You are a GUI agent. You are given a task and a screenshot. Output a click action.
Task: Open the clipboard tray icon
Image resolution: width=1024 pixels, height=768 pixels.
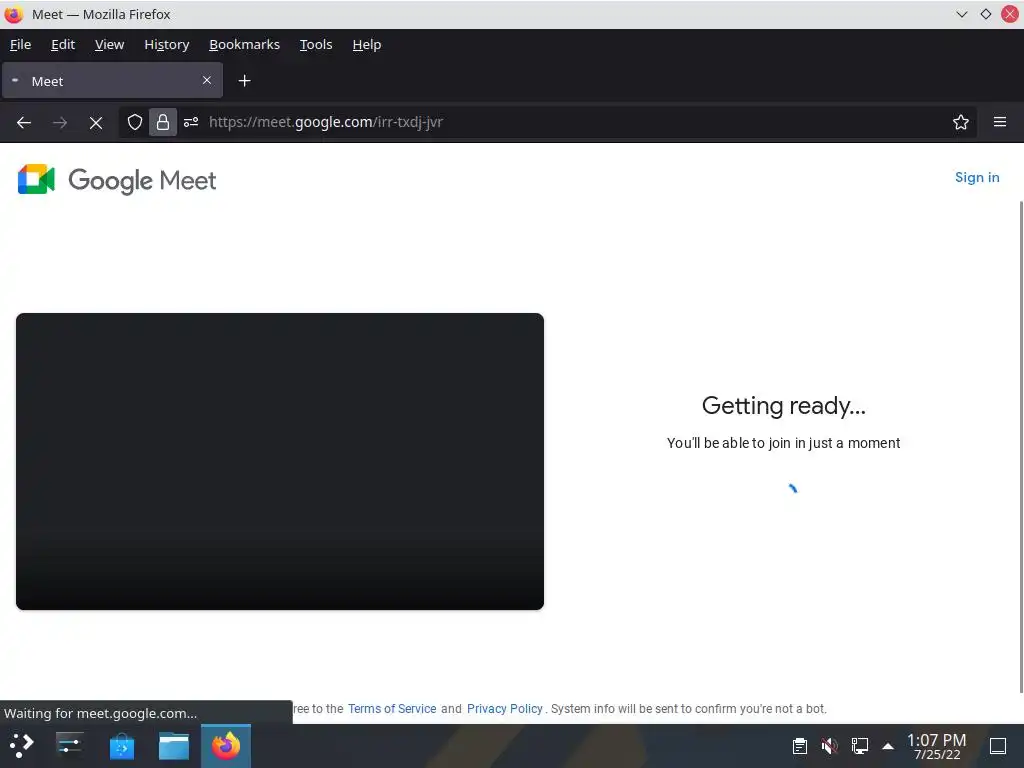pyautogui.click(x=800, y=746)
